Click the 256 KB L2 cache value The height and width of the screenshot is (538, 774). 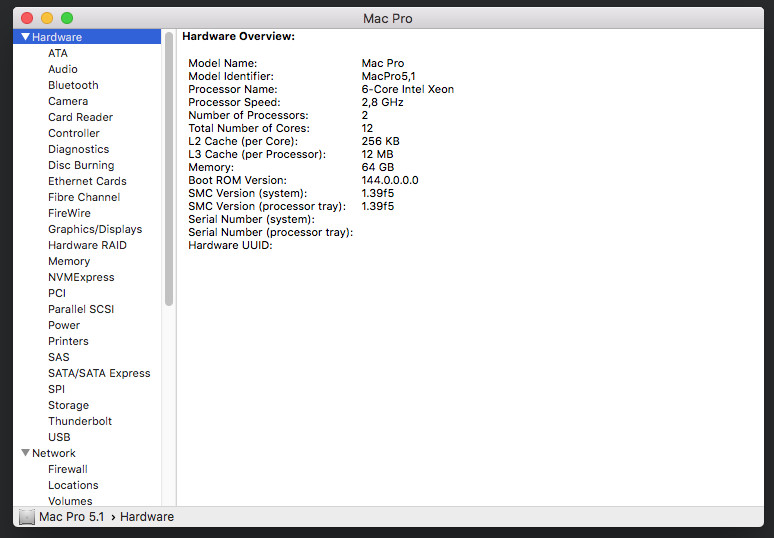coord(381,141)
